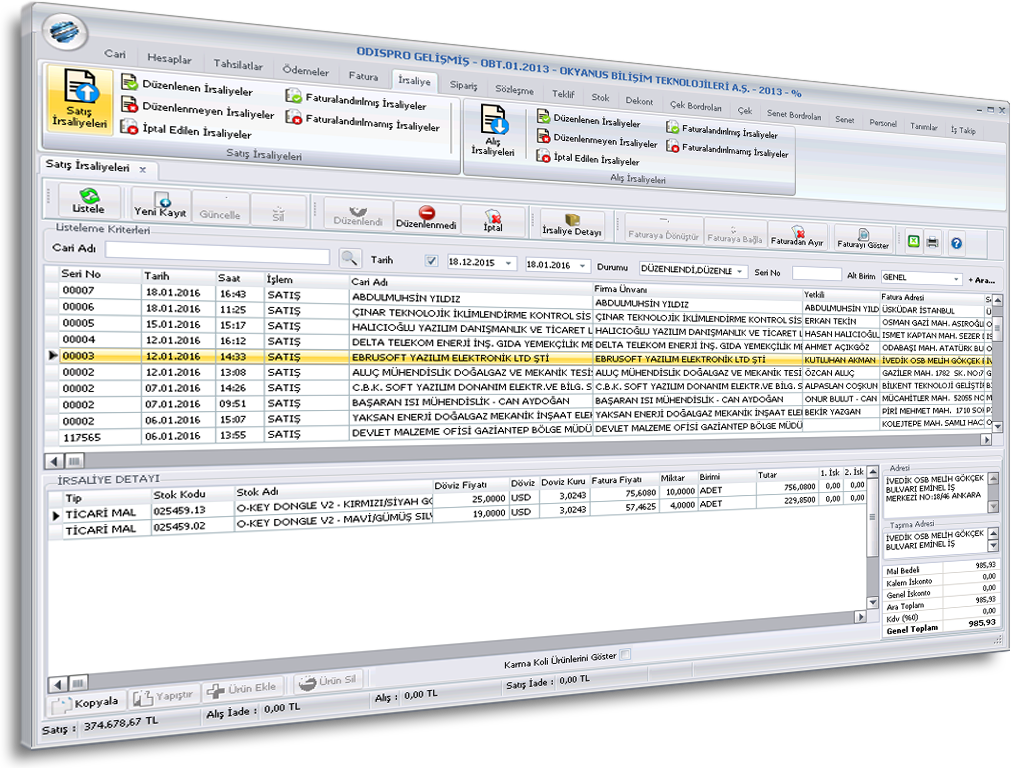
Task: Click Faturadan Ayır in the toolbar
Action: [797, 236]
